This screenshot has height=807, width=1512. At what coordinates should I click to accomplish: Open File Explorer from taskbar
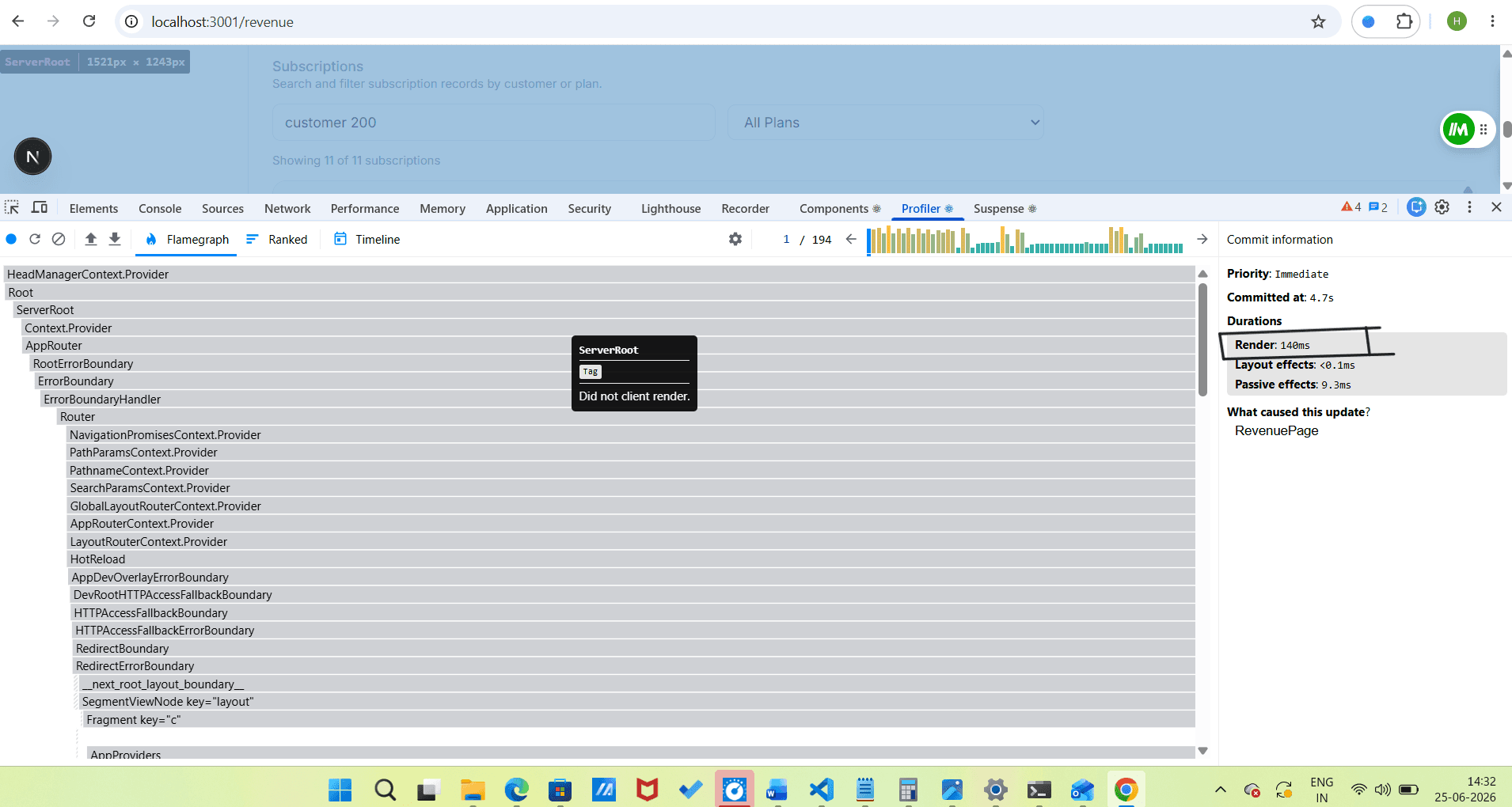(x=473, y=789)
